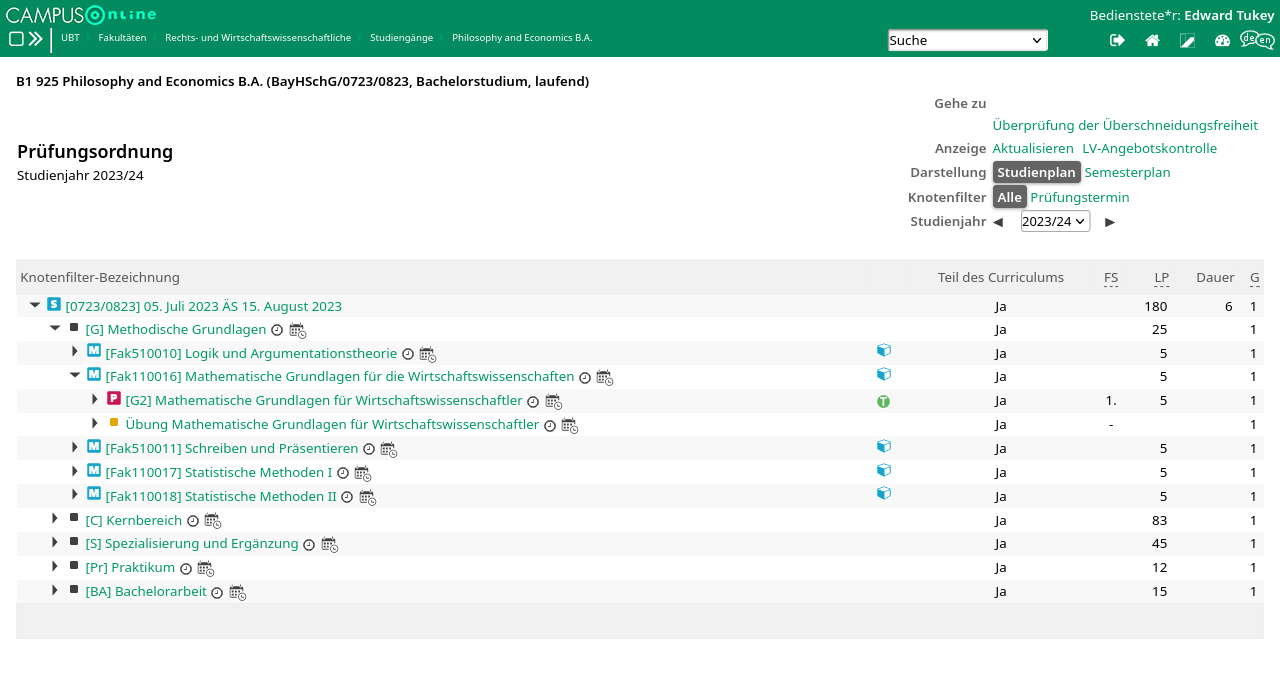Click calendar icon next to Kernbereich

click(x=212, y=521)
